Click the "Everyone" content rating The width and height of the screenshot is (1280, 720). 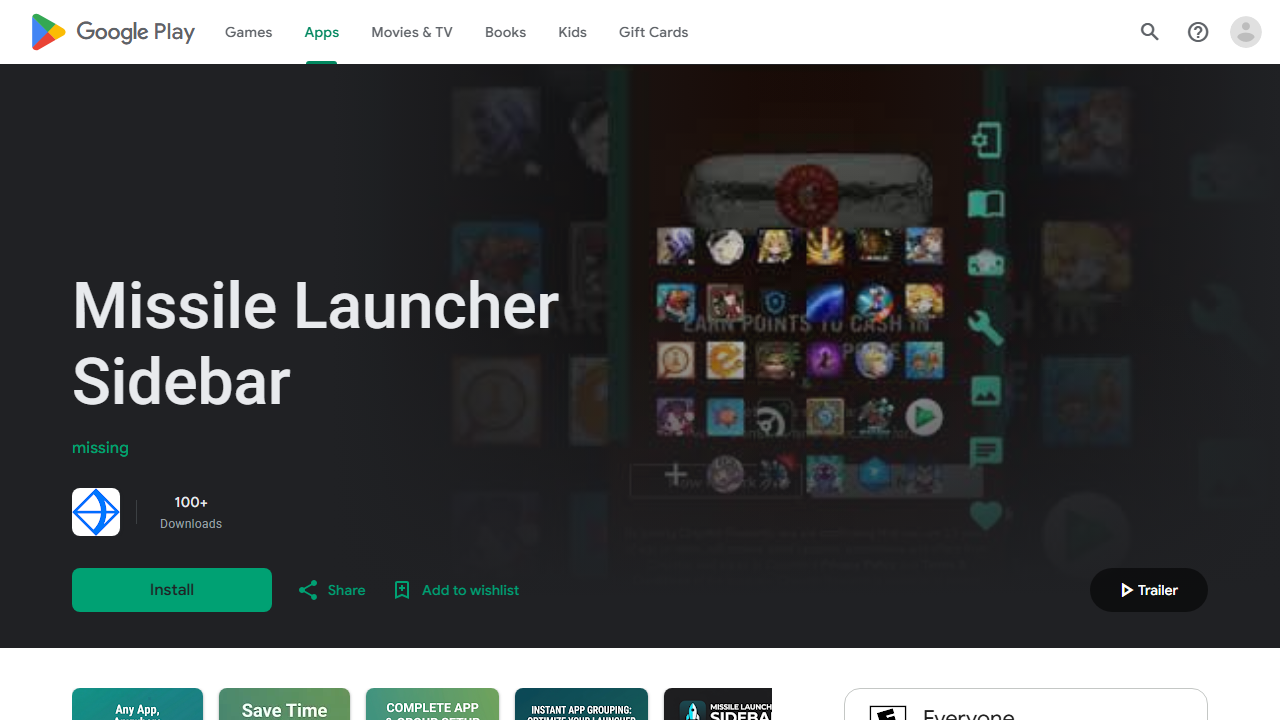click(968, 714)
